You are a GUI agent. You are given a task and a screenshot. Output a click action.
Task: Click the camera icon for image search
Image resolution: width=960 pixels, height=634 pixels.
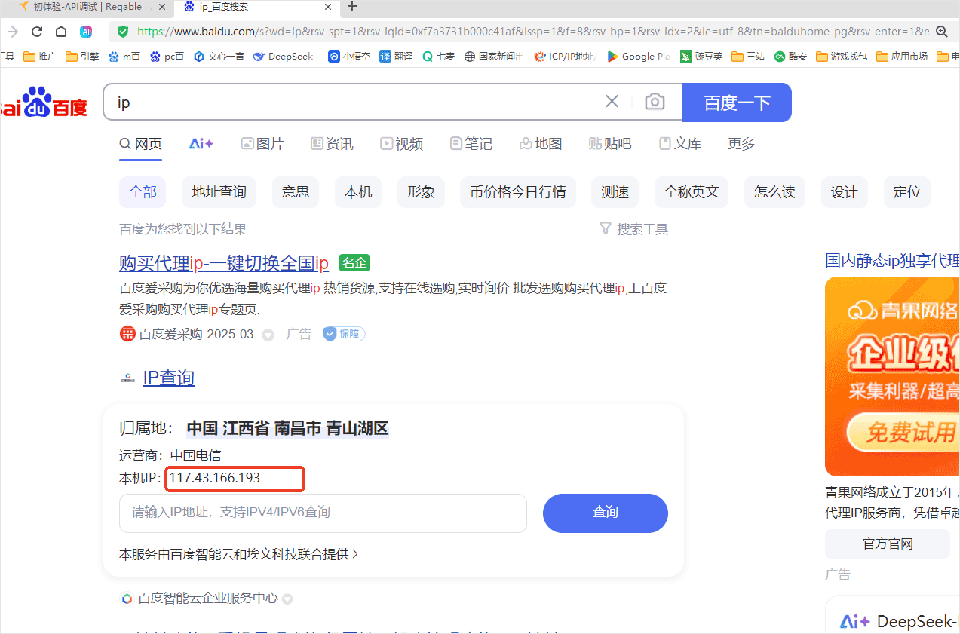tap(654, 102)
